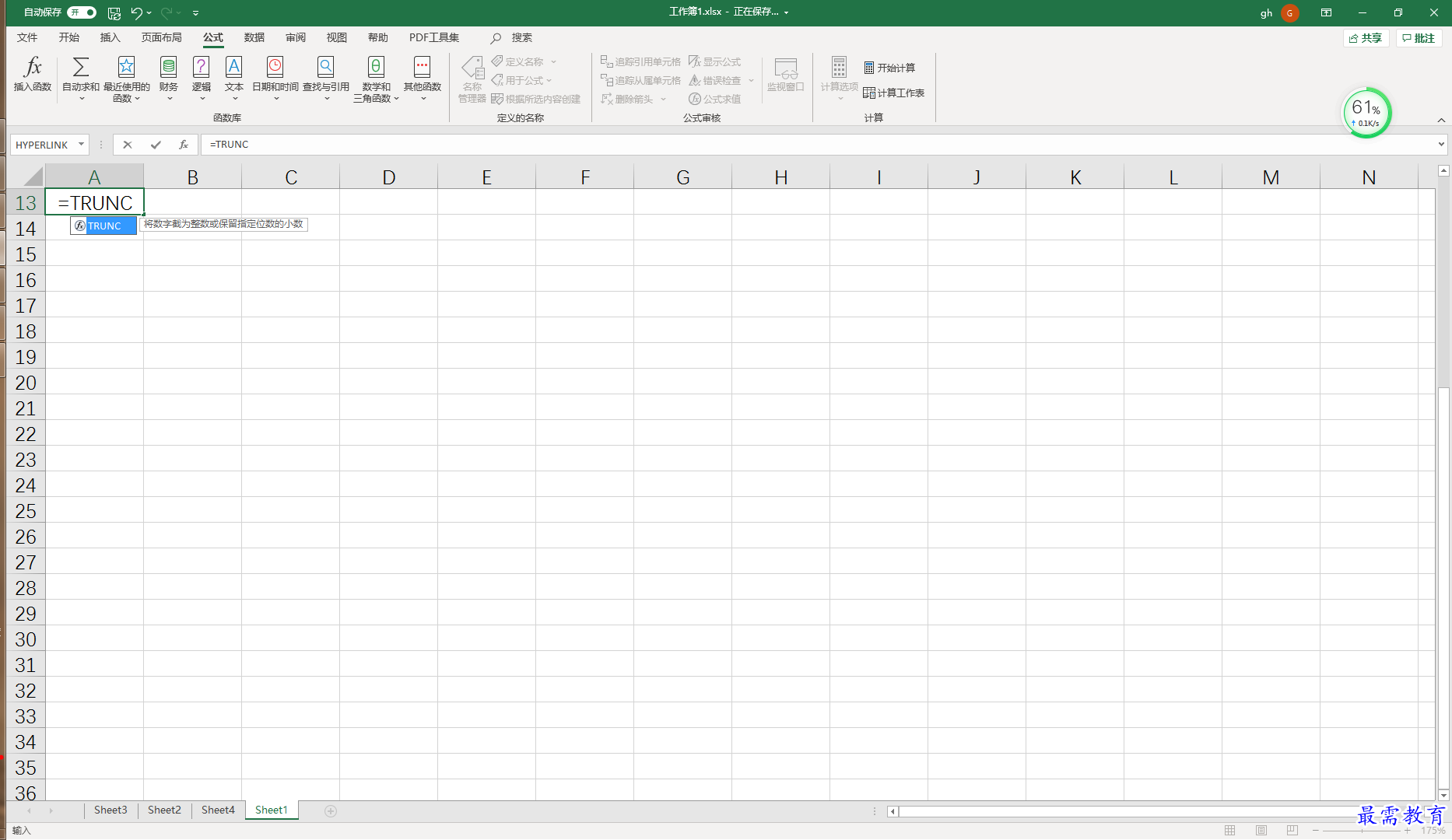The height and width of the screenshot is (840, 1452).
Task: Switch to the Insert (插入) tab
Action: (x=110, y=37)
